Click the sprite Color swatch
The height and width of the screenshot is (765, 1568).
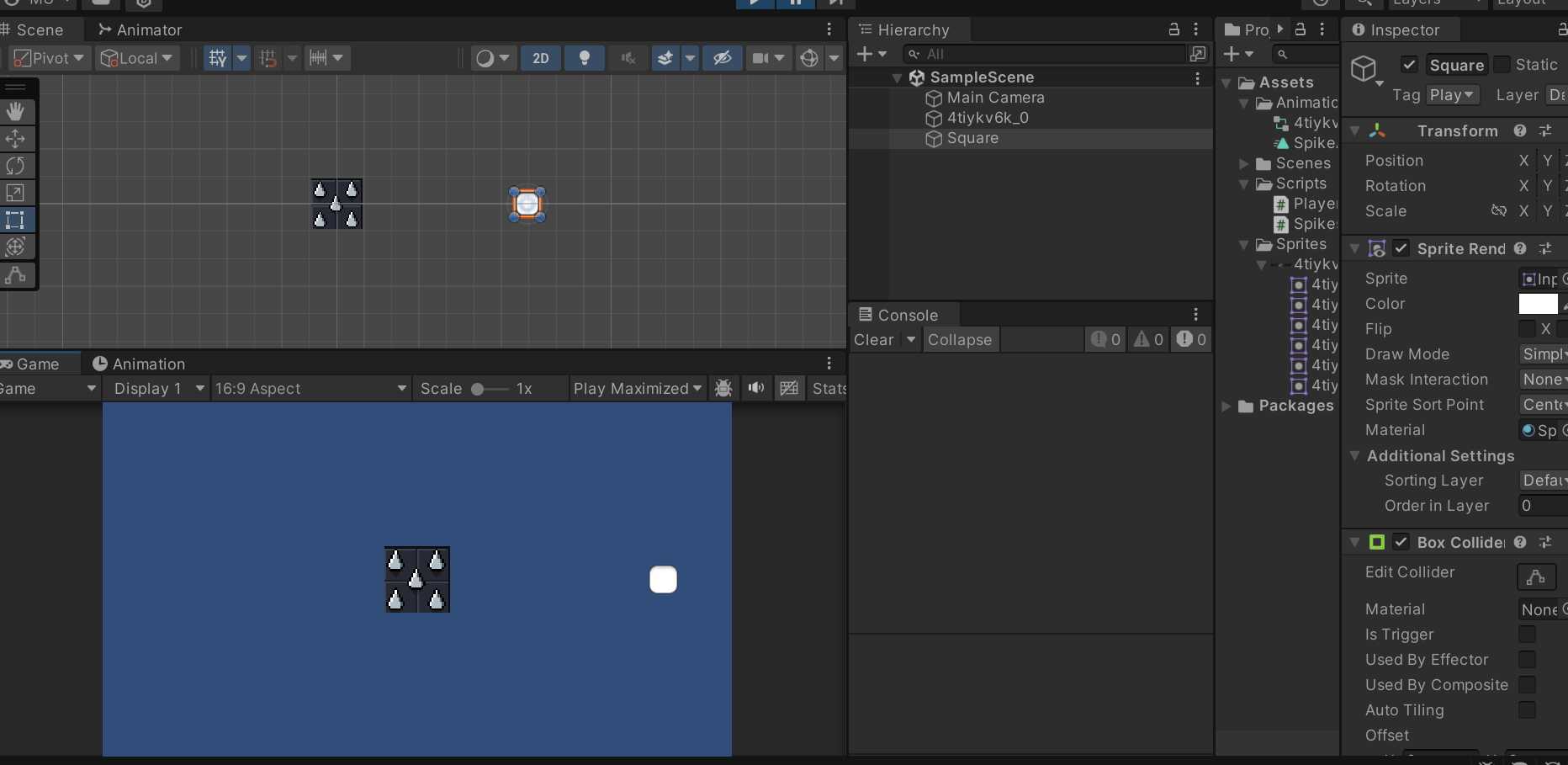[1539, 304]
